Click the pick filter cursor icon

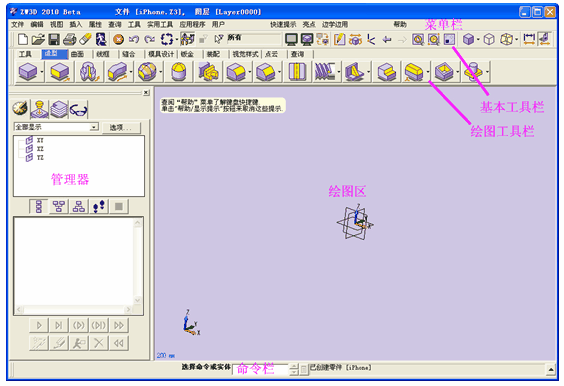[218, 39]
